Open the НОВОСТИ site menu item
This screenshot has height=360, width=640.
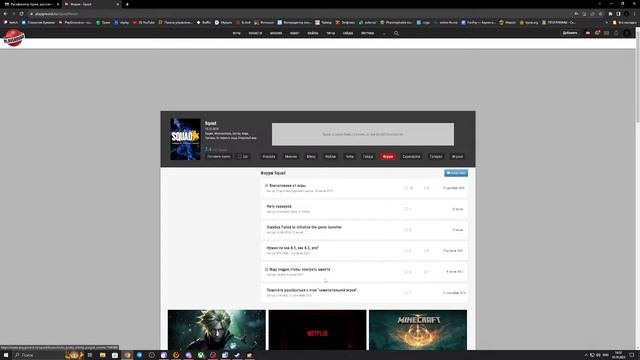(x=256, y=33)
